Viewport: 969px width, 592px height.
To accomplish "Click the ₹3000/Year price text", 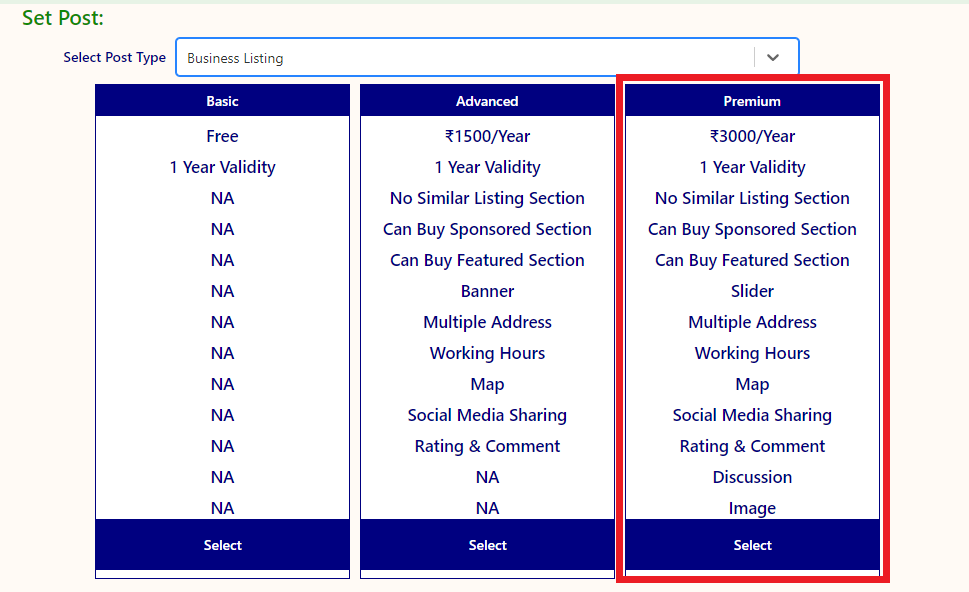I will point(752,136).
